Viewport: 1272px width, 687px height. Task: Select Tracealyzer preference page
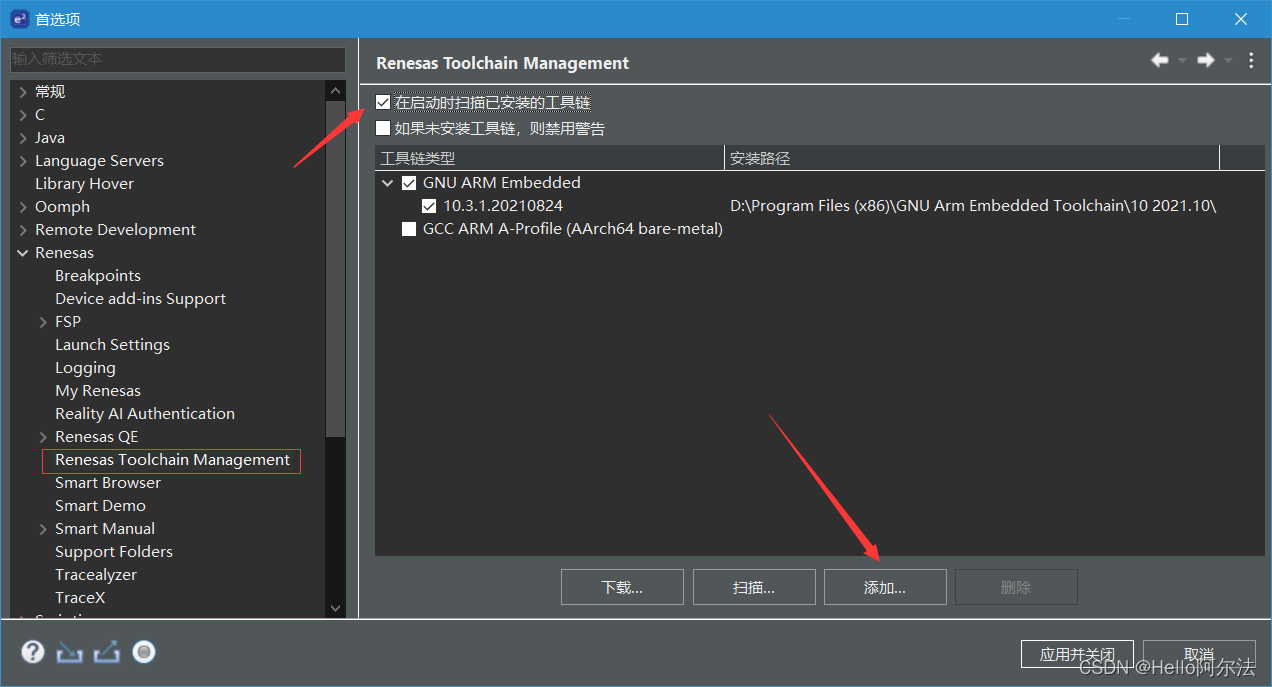click(96, 575)
